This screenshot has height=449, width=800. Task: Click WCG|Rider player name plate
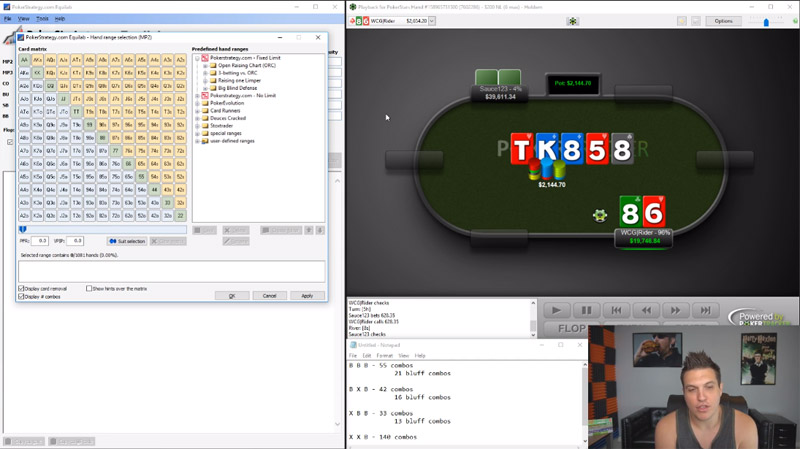(x=644, y=237)
